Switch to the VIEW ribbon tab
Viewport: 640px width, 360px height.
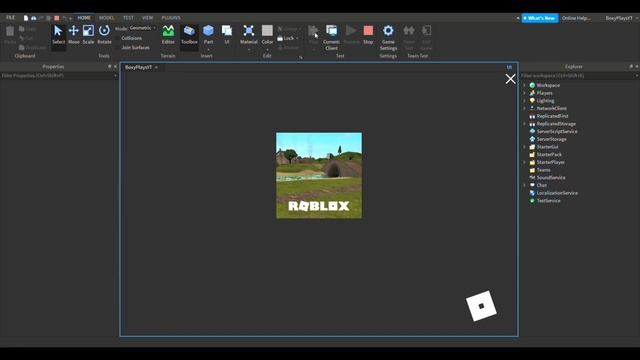tap(147, 18)
